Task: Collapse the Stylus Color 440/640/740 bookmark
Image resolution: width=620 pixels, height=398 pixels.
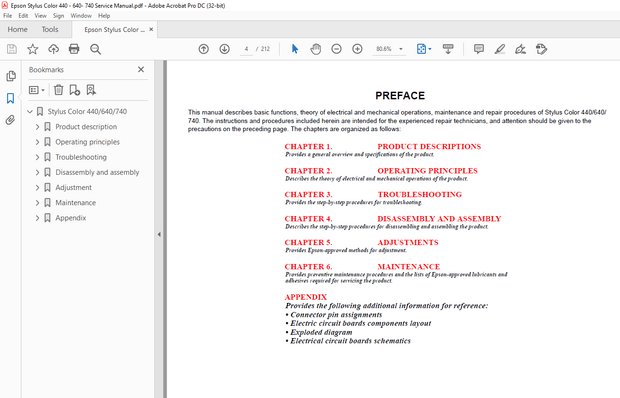Action: [x=30, y=112]
